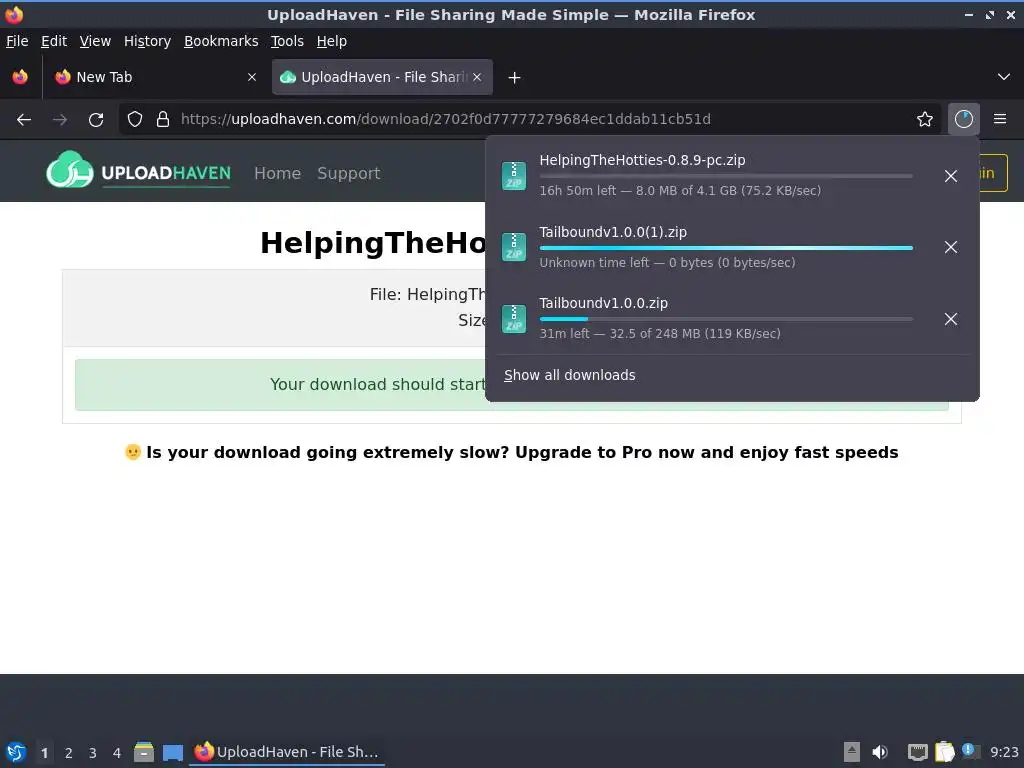Click HelpingTheHotties zip file icon

point(514,176)
